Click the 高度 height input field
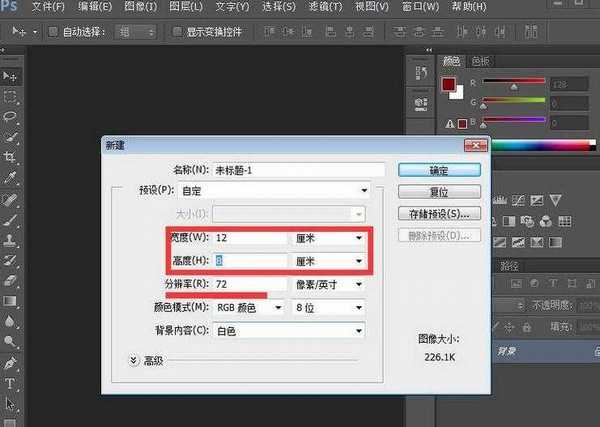This screenshot has height=427, width=600. point(250,261)
